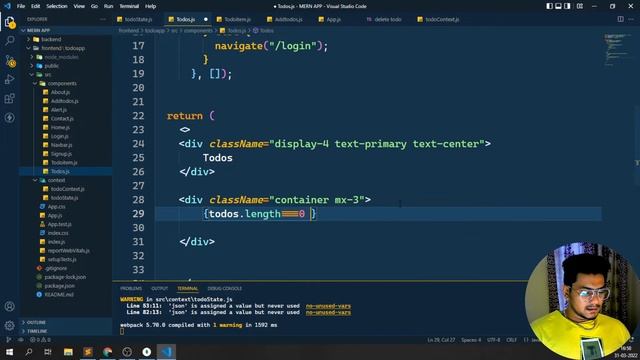The image size is (640, 360).
Task: Open the View menu
Action: [x=79, y=6]
